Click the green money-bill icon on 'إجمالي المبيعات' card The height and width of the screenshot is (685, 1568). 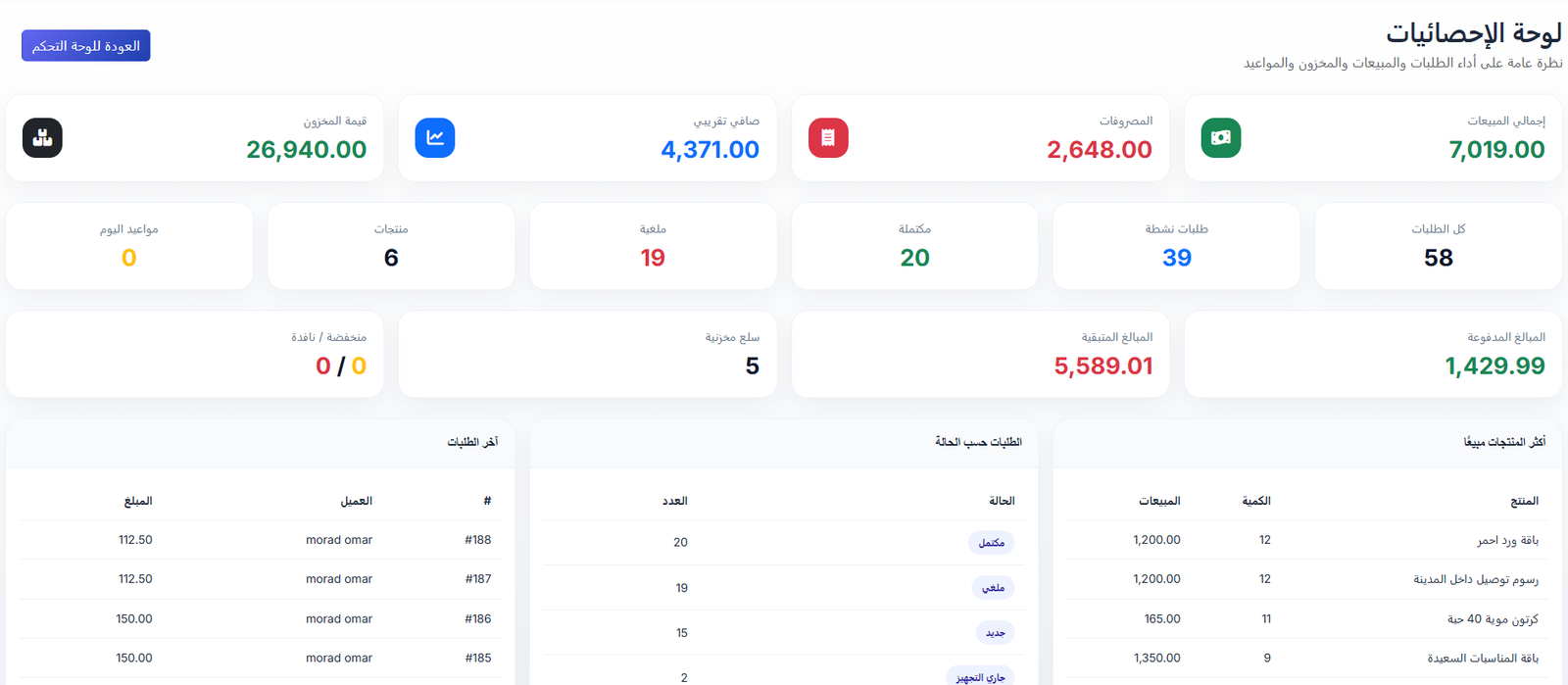[x=1221, y=138]
